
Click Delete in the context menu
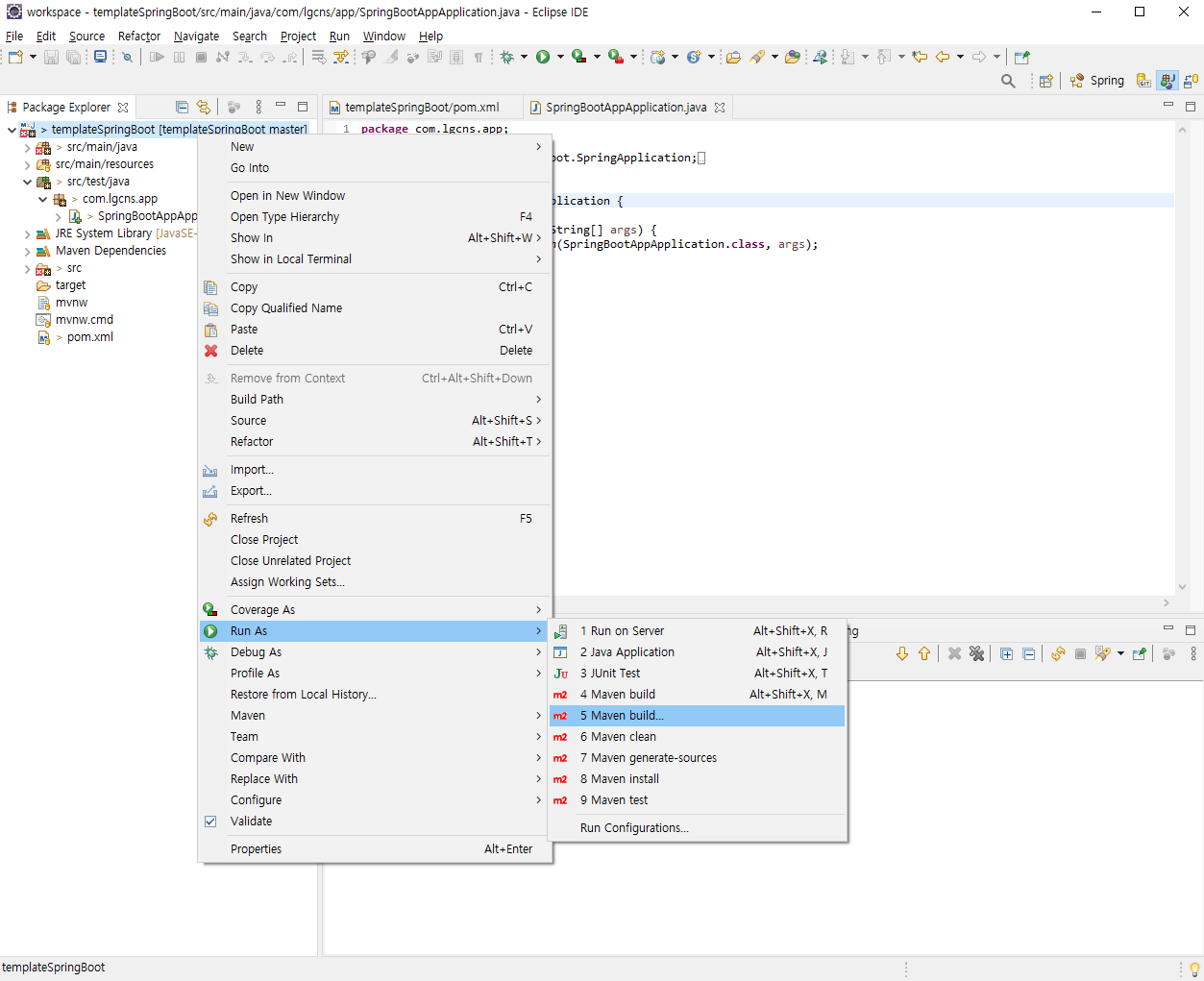point(375,351)
